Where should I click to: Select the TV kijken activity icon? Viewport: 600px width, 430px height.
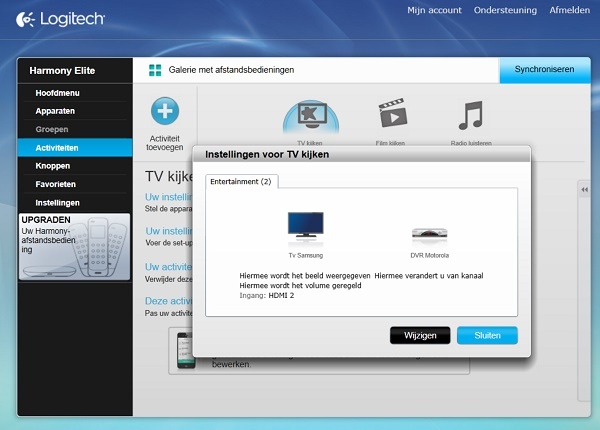(x=311, y=117)
